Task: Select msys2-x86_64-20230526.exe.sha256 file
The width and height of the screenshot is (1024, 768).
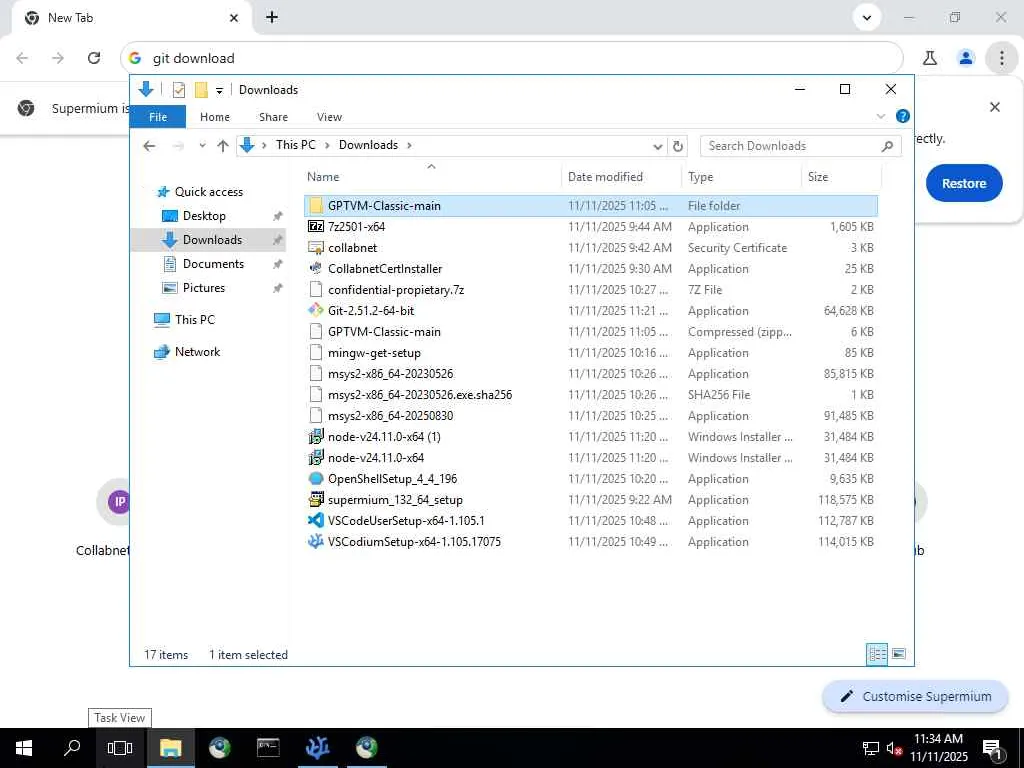Action: [x=591, y=394]
